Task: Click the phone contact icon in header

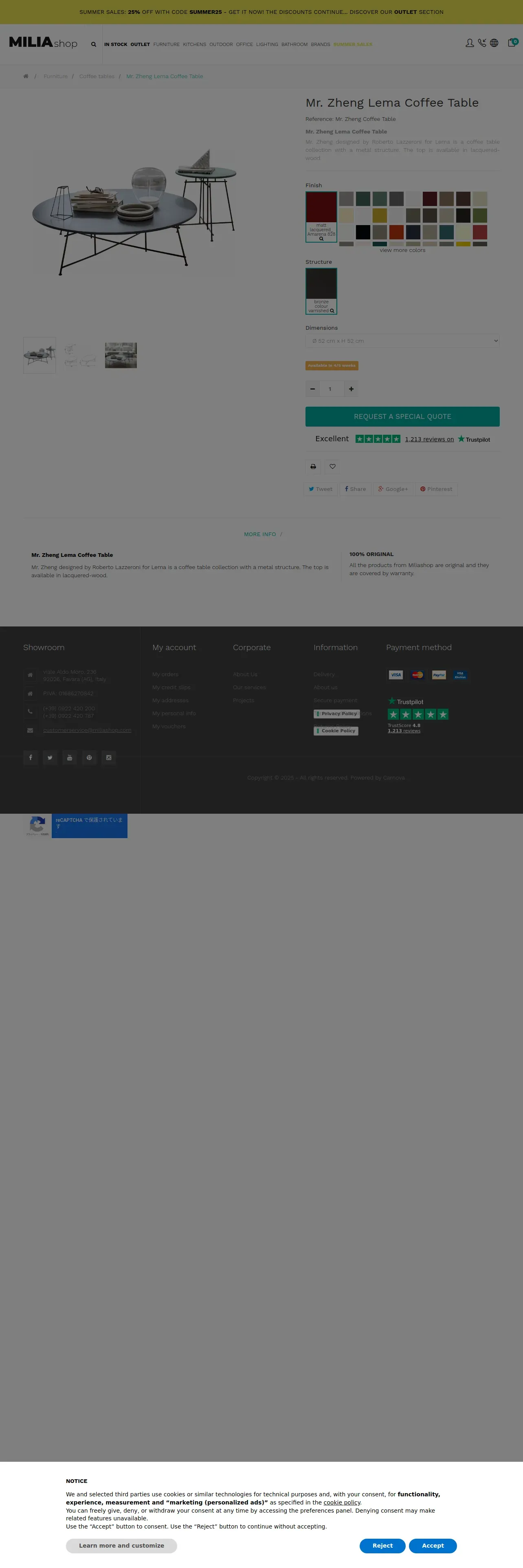Action: pos(481,43)
